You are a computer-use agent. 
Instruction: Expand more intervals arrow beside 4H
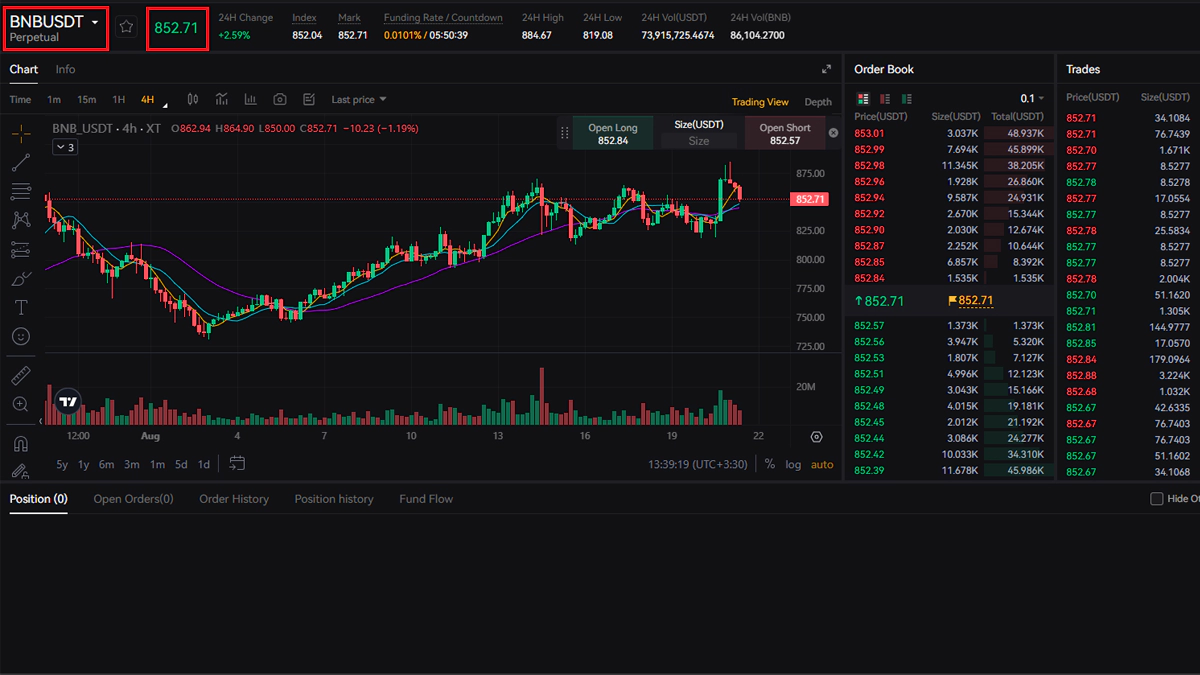pyautogui.click(x=165, y=103)
